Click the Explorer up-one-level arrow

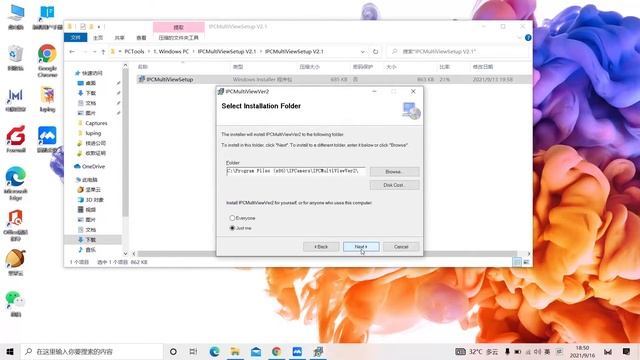click(x=103, y=51)
